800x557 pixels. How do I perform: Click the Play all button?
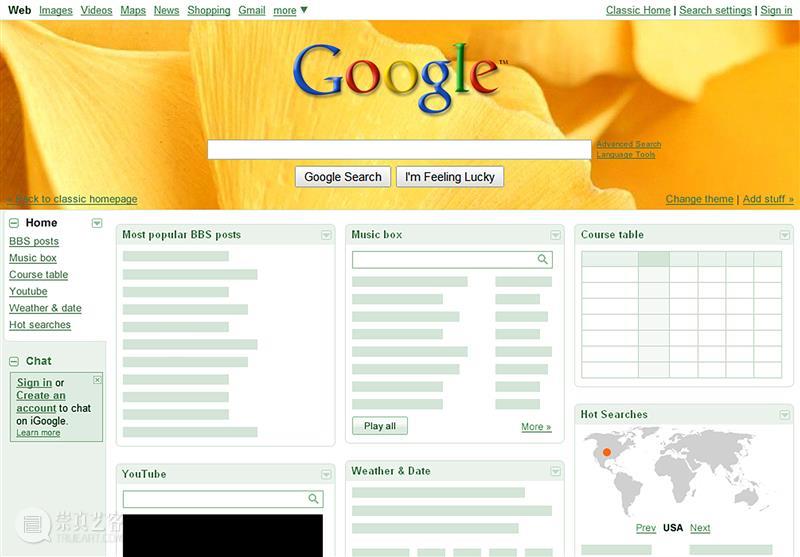pyautogui.click(x=380, y=426)
